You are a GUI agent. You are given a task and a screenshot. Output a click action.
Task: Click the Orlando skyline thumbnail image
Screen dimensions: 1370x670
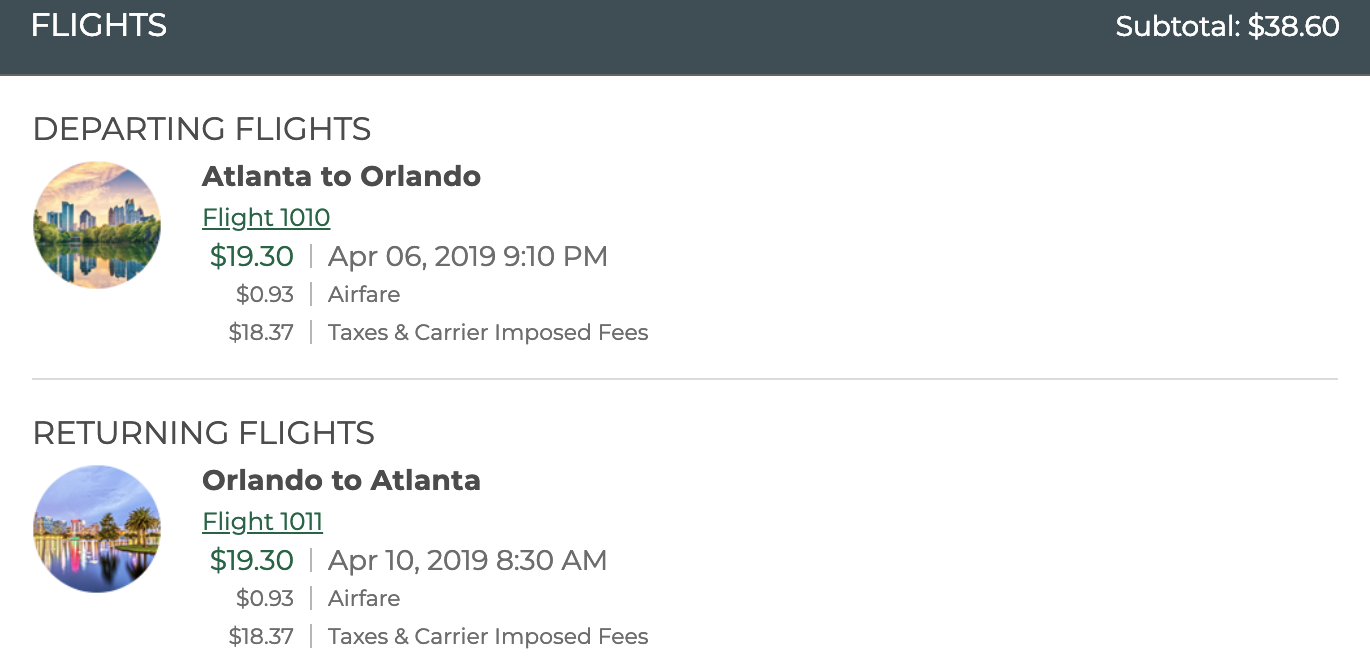tap(97, 528)
